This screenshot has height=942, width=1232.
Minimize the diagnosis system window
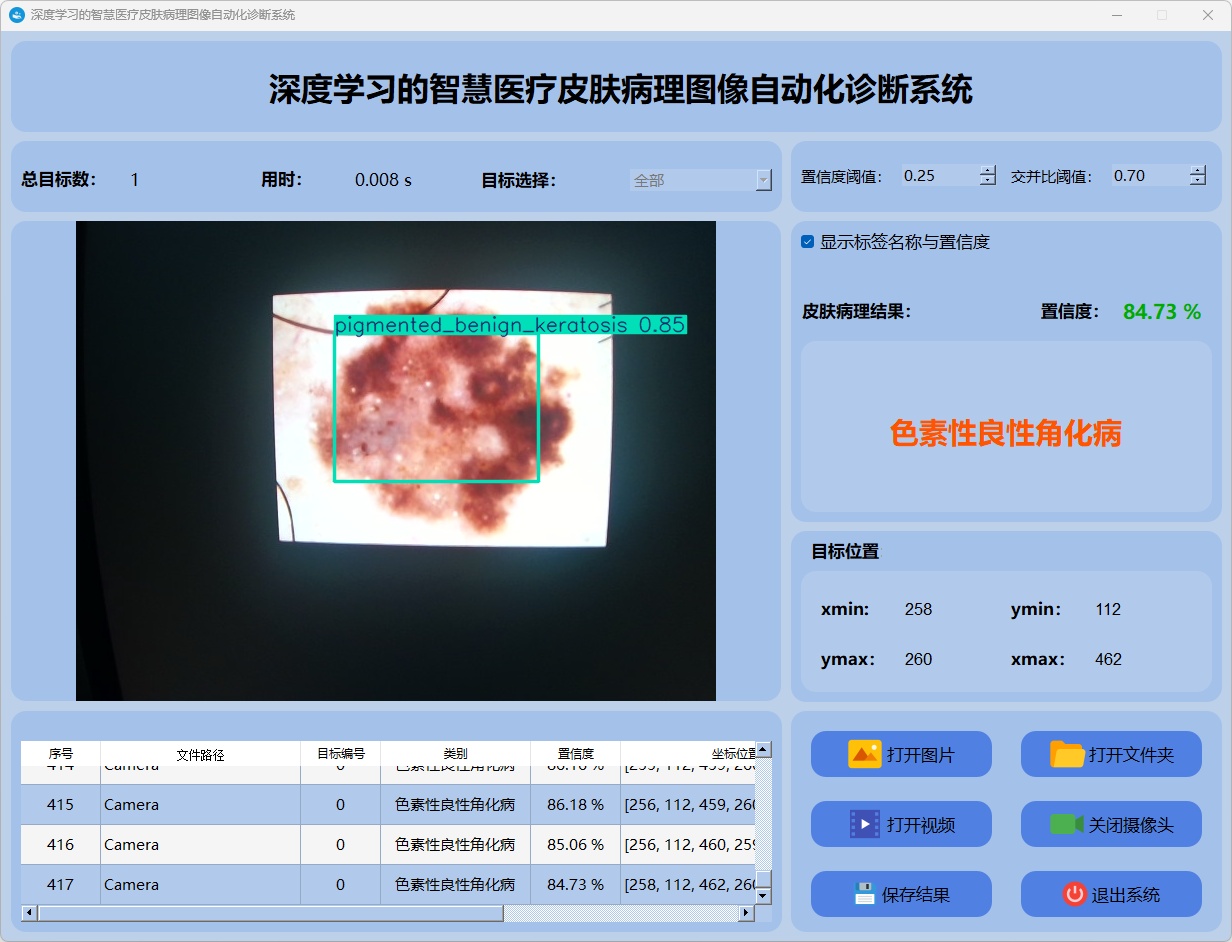pyautogui.click(x=1117, y=15)
